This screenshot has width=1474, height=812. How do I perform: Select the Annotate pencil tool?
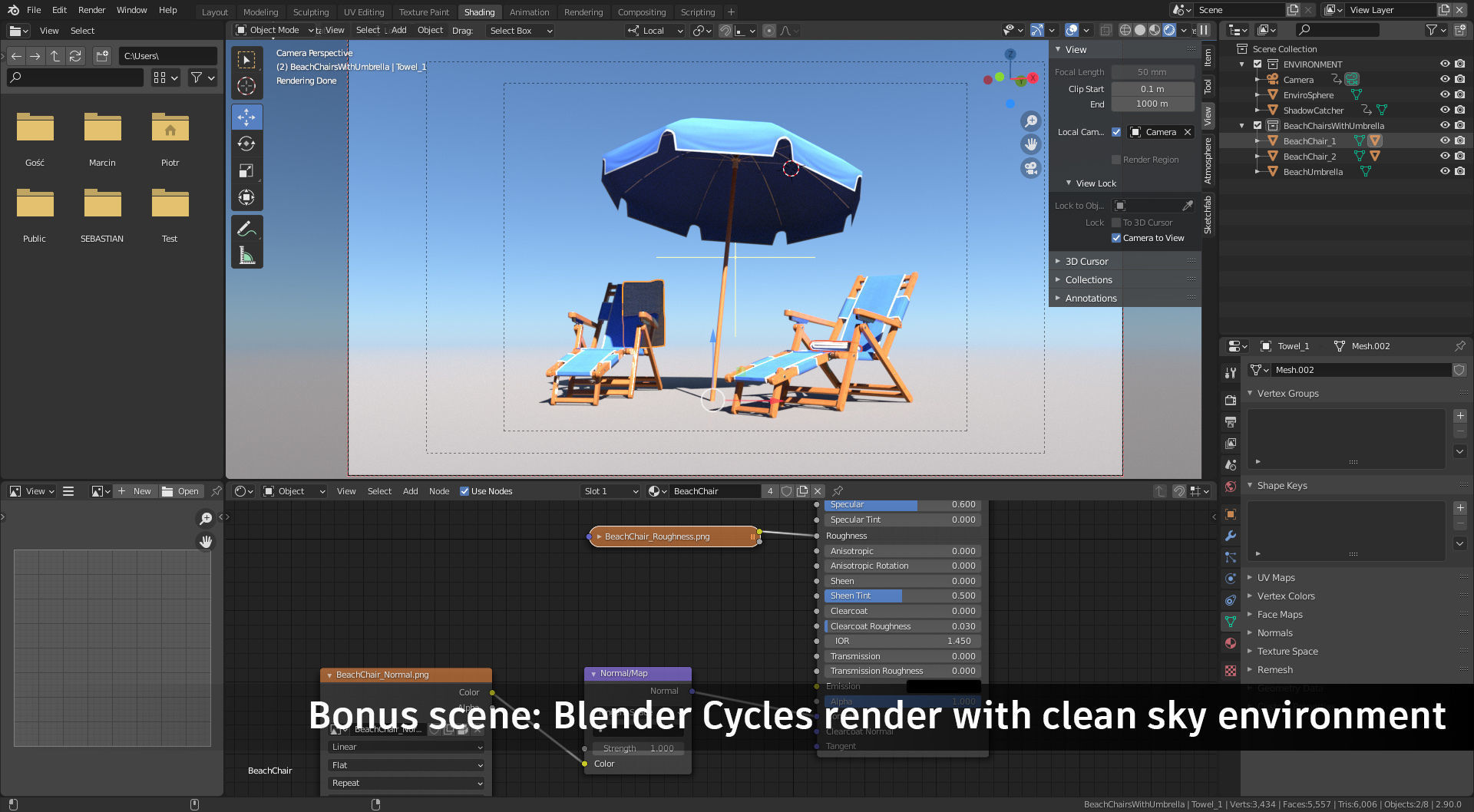246,229
